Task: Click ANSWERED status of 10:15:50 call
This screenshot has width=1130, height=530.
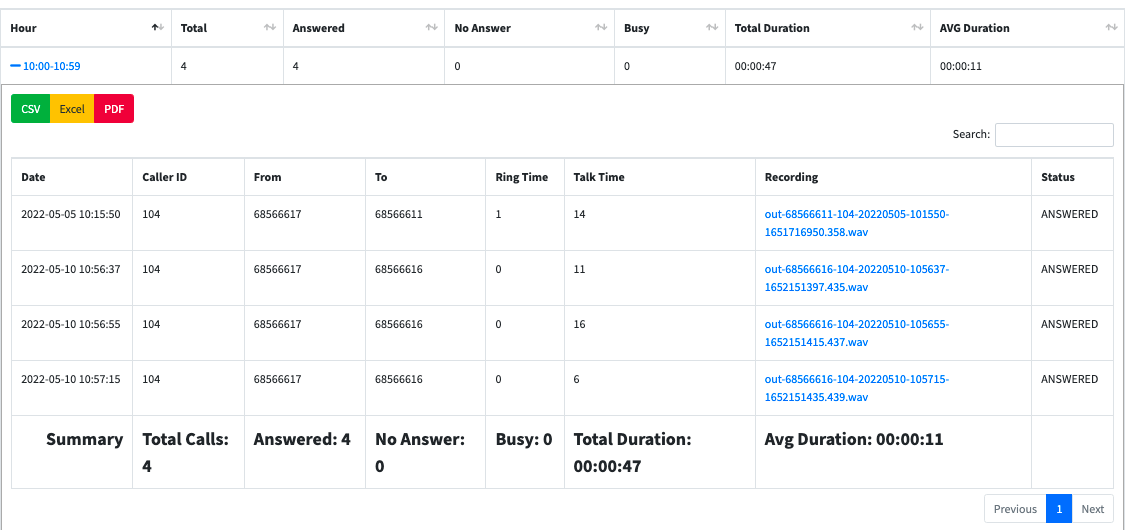Action: pos(1069,214)
